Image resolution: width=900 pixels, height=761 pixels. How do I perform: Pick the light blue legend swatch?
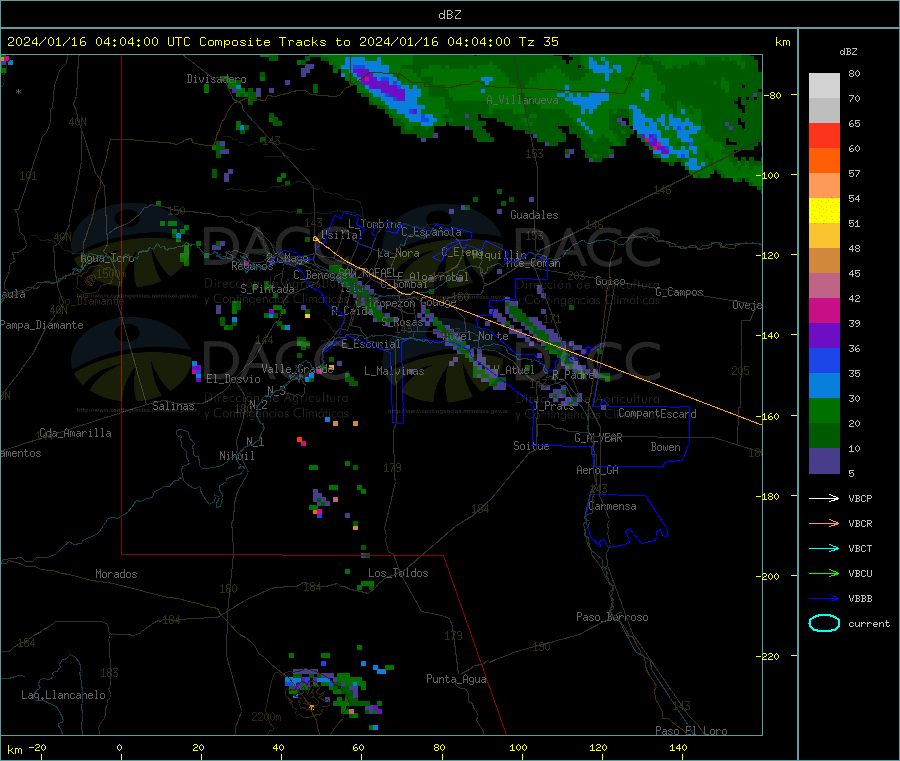click(824, 386)
